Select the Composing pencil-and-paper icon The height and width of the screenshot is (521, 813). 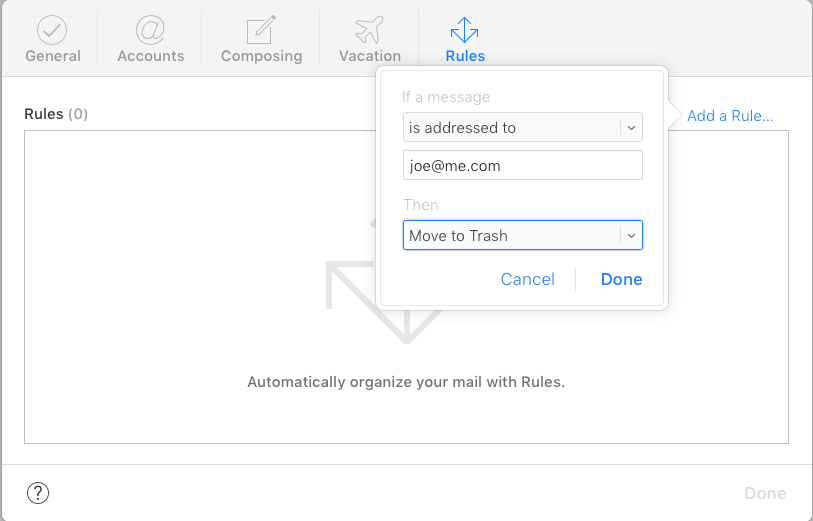pyautogui.click(x=261, y=30)
